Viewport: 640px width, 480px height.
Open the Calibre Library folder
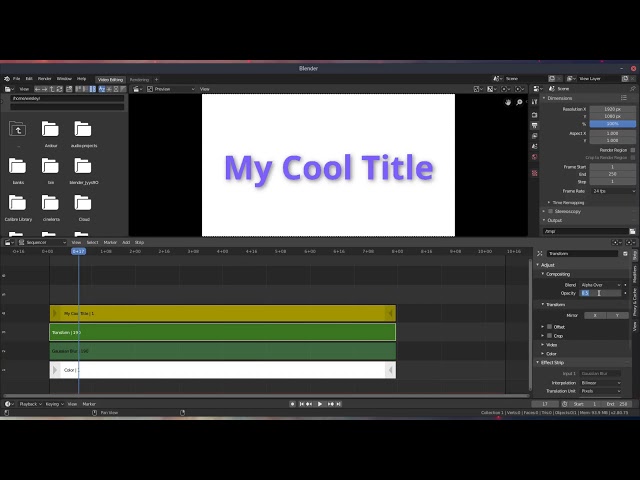(x=18, y=207)
